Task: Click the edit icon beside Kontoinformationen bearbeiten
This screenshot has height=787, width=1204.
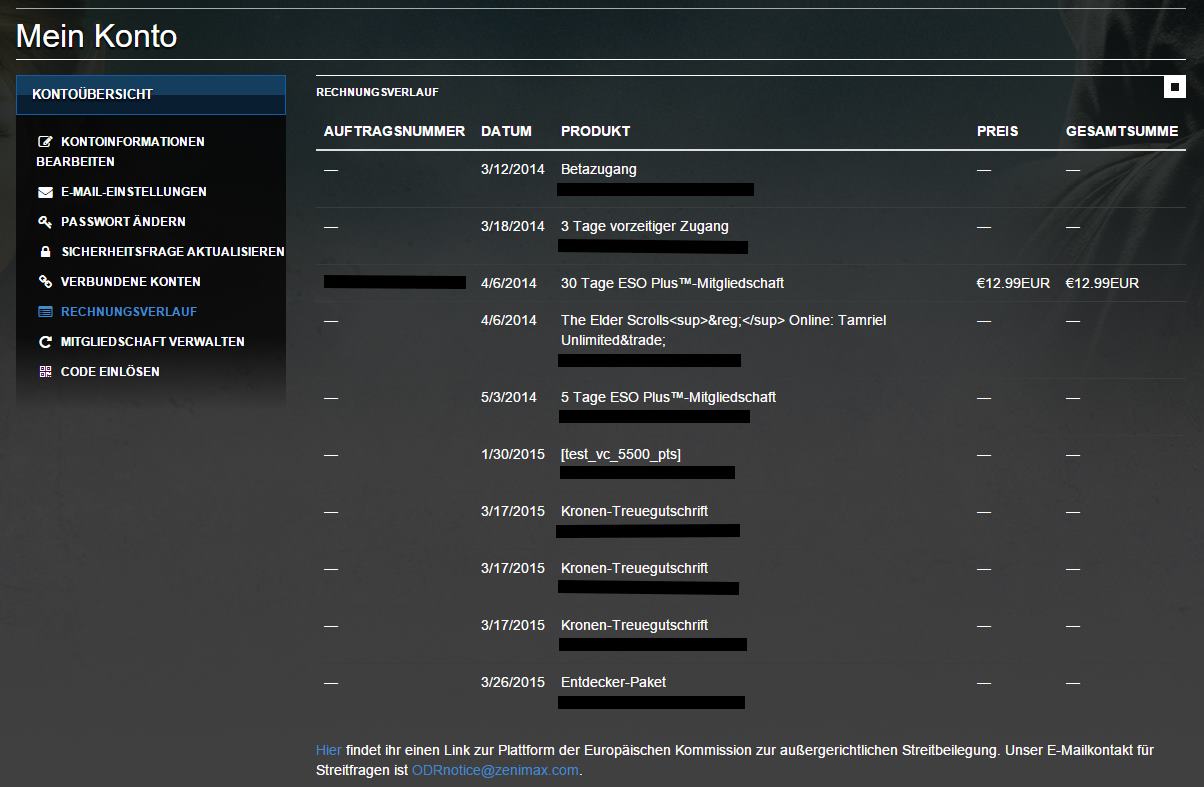Action: pos(45,142)
